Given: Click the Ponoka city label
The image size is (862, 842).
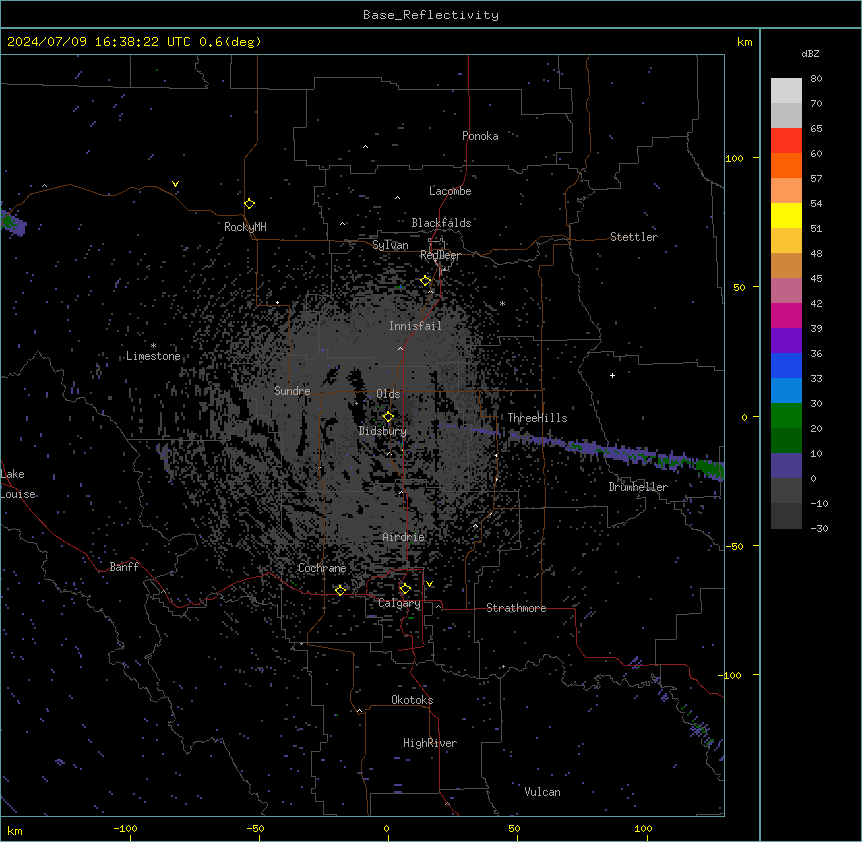Looking at the screenshot, I should pyautogui.click(x=480, y=136).
